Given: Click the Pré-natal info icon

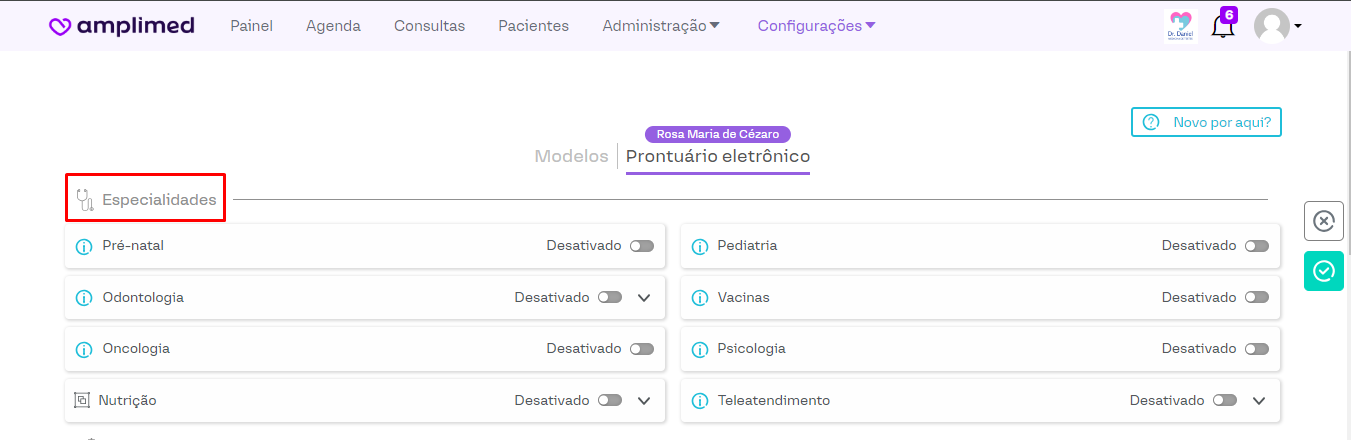Looking at the screenshot, I should point(84,246).
